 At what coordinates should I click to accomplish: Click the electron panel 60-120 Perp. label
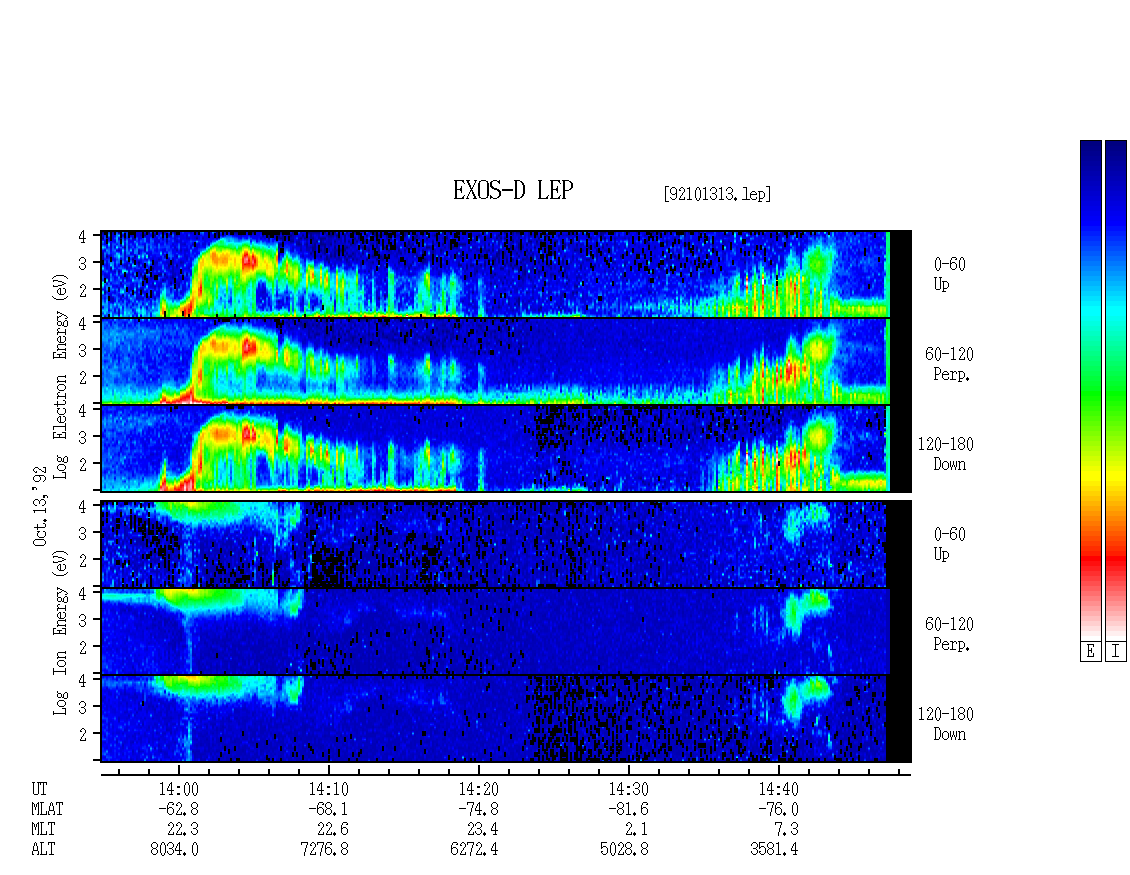[949, 364]
